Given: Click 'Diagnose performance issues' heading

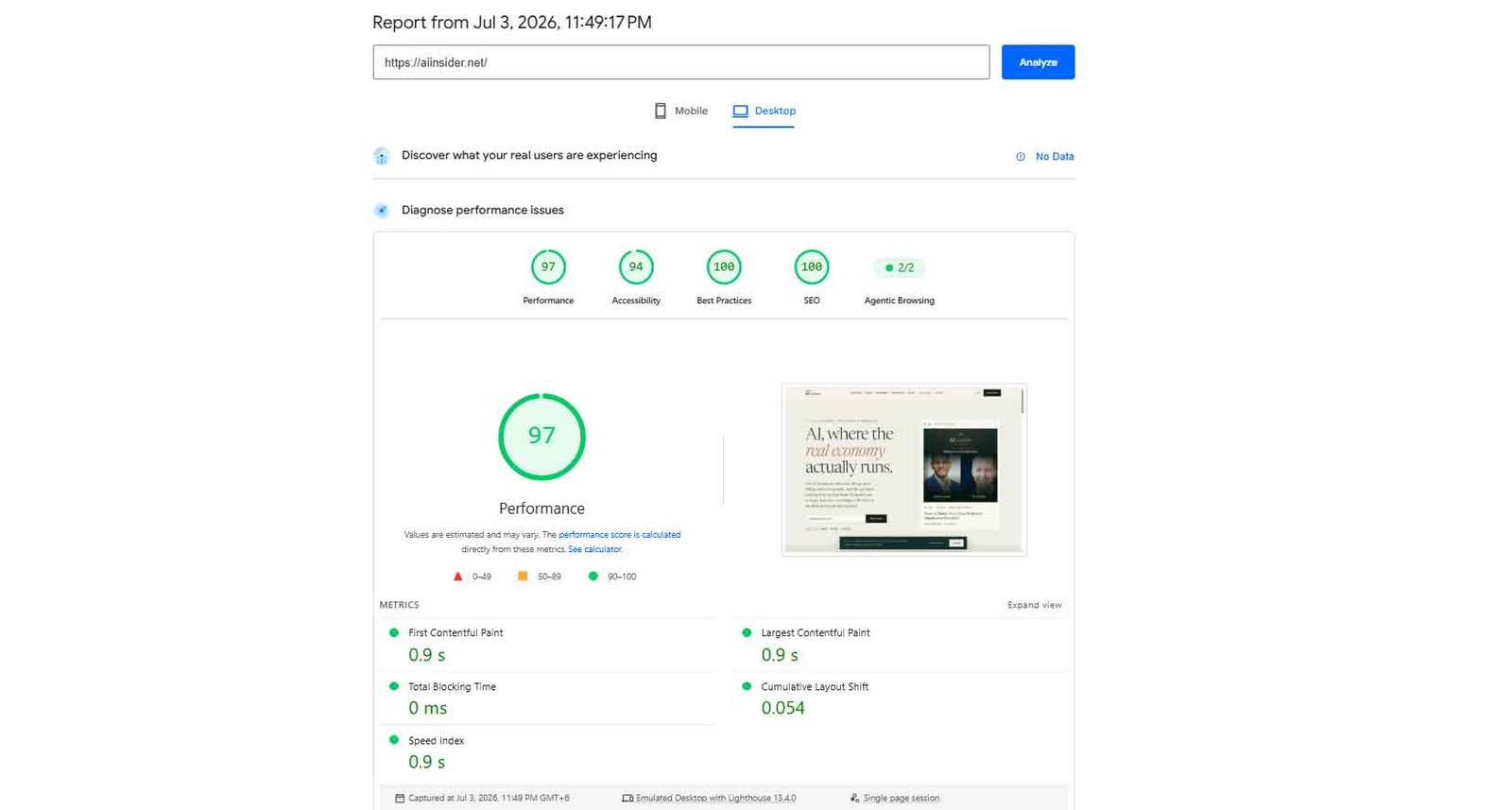Looking at the screenshot, I should click(x=482, y=210).
